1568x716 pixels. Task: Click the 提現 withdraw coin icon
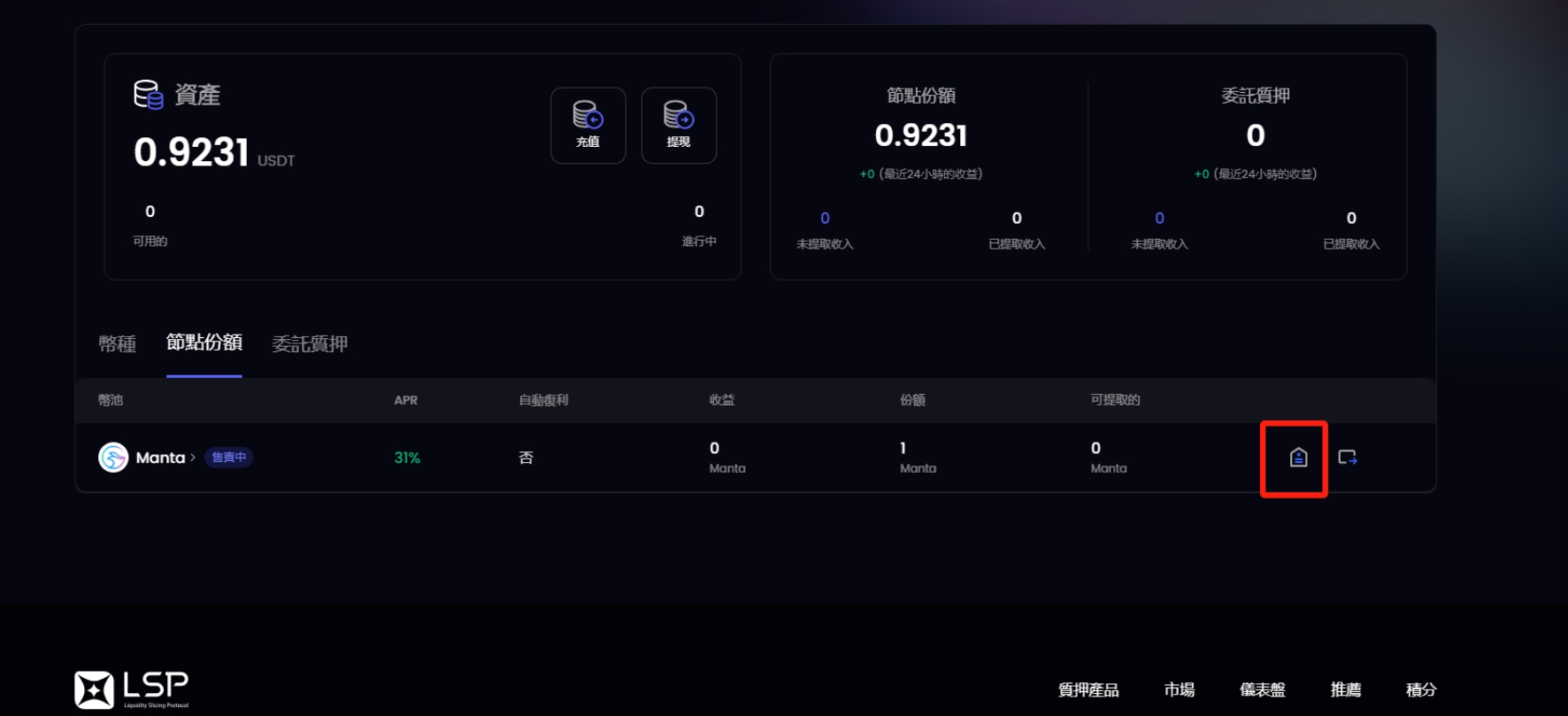(679, 115)
